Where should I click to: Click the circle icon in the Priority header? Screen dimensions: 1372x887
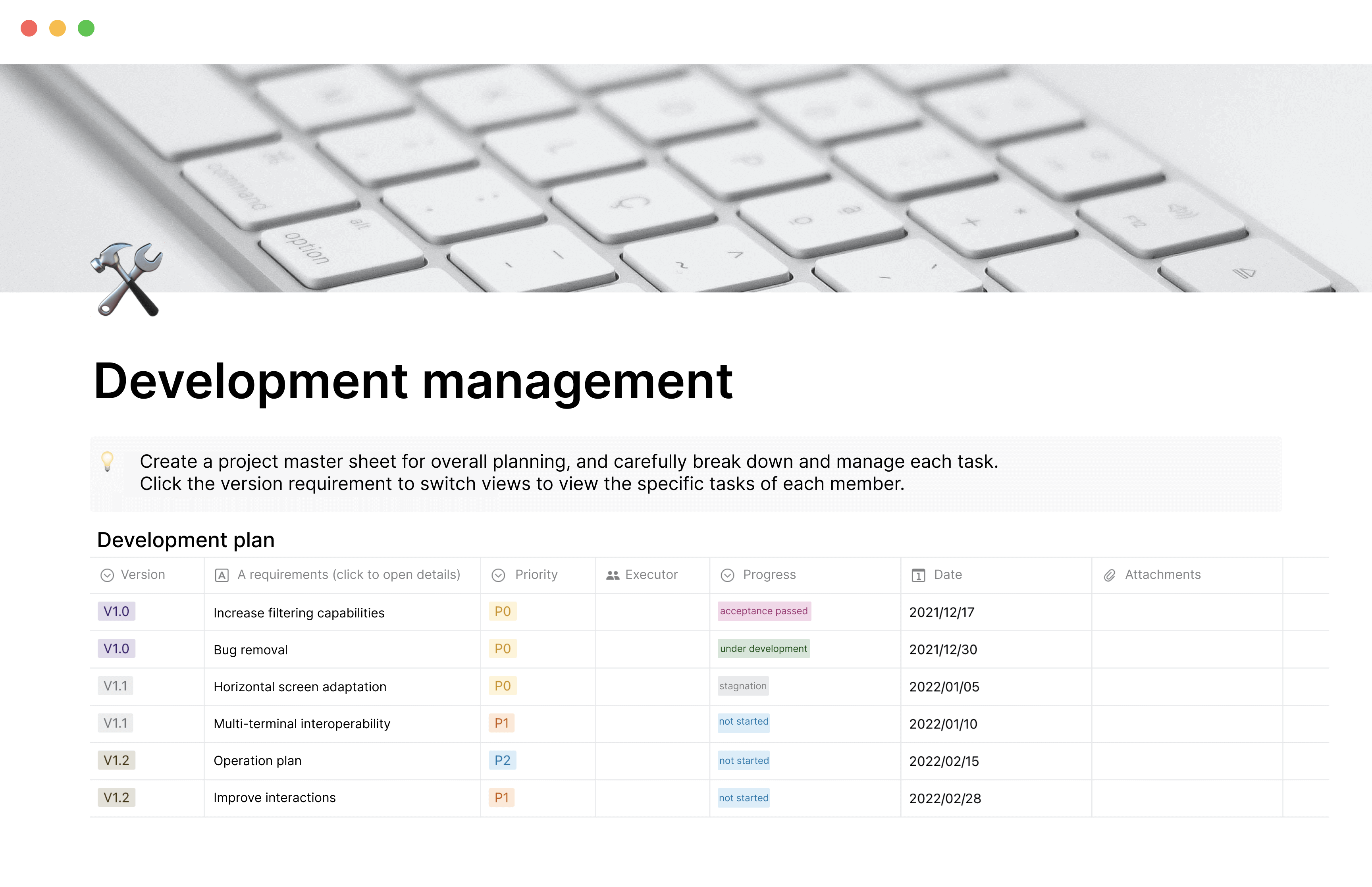pyautogui.click(x=499, y=574)
